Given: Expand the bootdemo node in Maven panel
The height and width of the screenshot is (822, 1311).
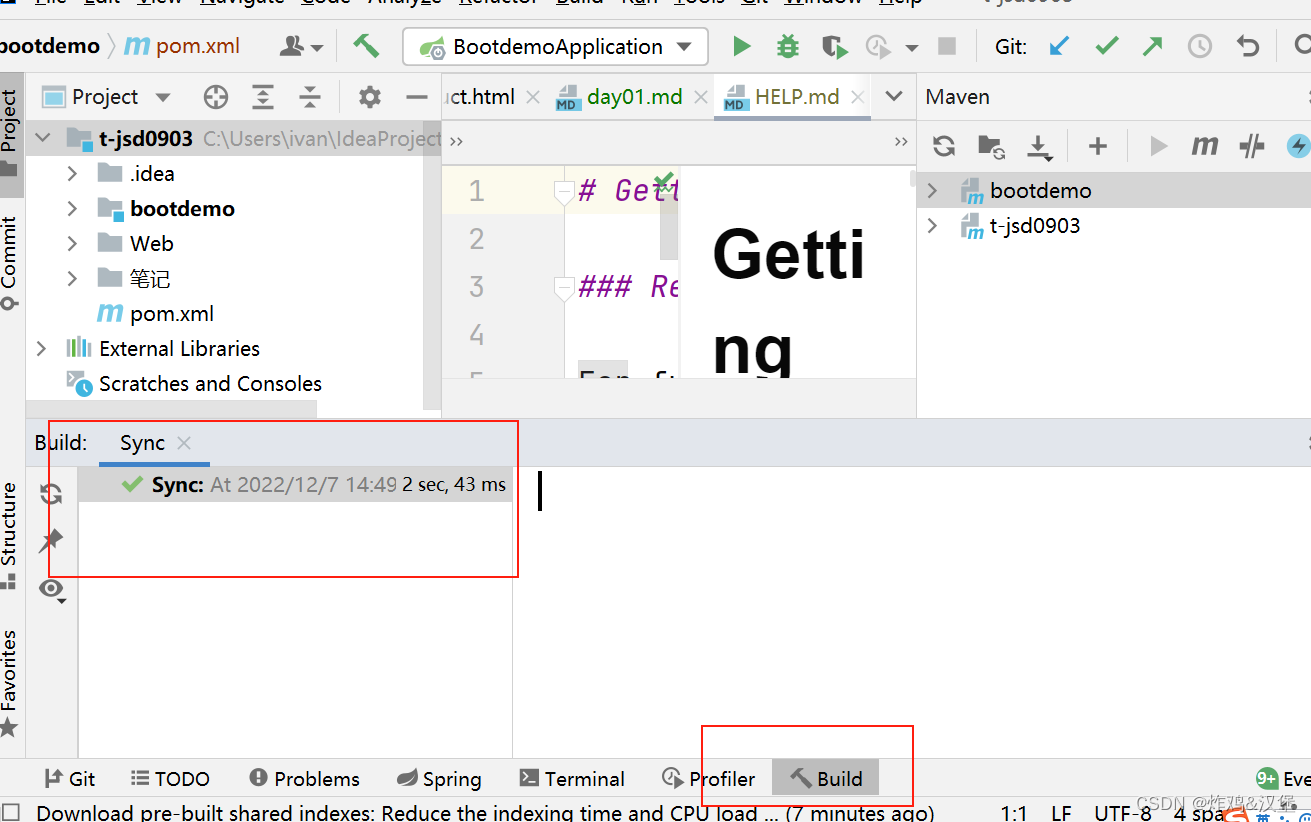Looking at the screenshot, I should coord(932,190).
